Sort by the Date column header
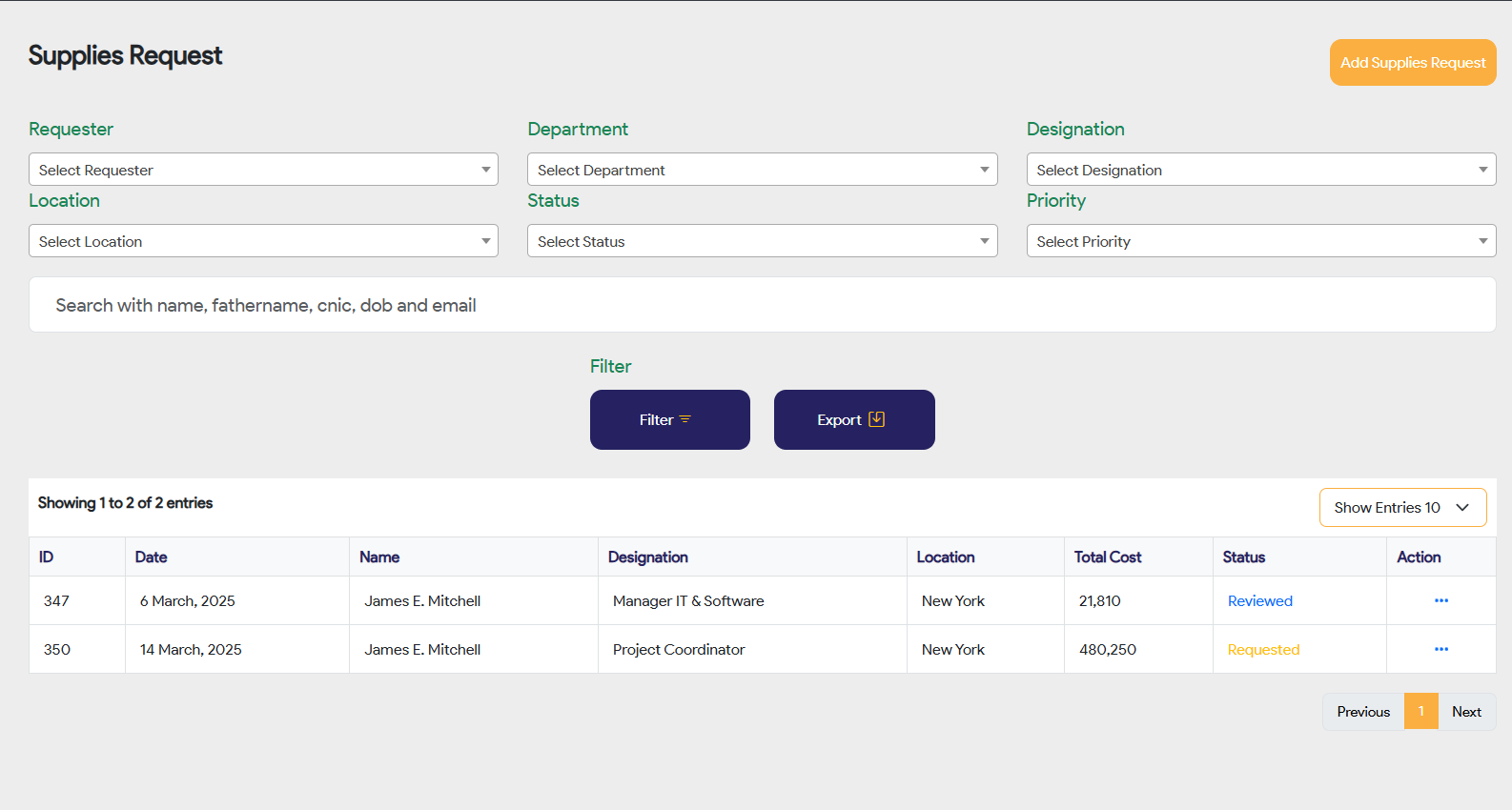The height and width of the screenshot is (810, 1512). pyautogui.click(x=151, y=557)
